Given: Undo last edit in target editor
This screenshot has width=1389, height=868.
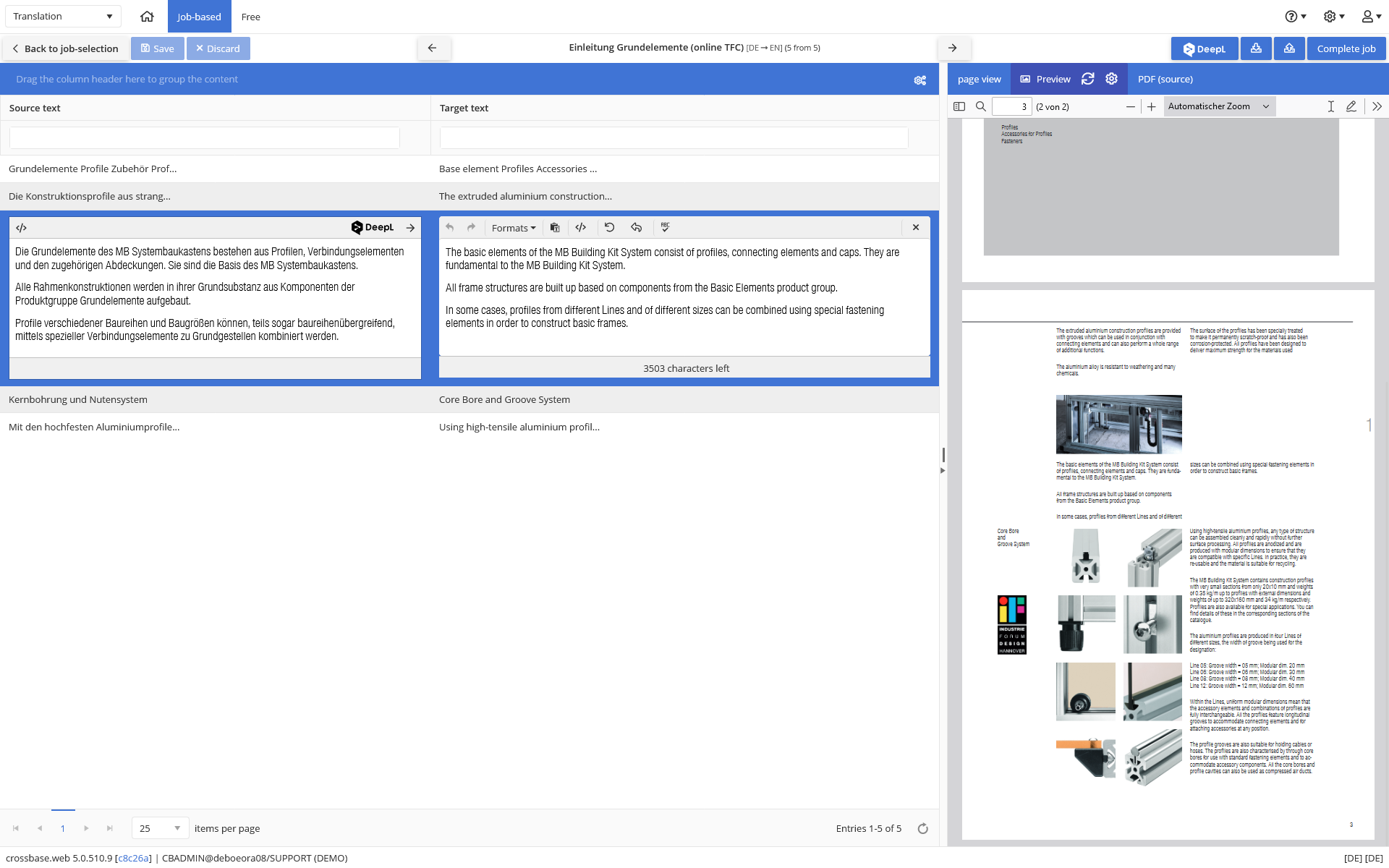Looking at the screenshot, I should [450, 227].
